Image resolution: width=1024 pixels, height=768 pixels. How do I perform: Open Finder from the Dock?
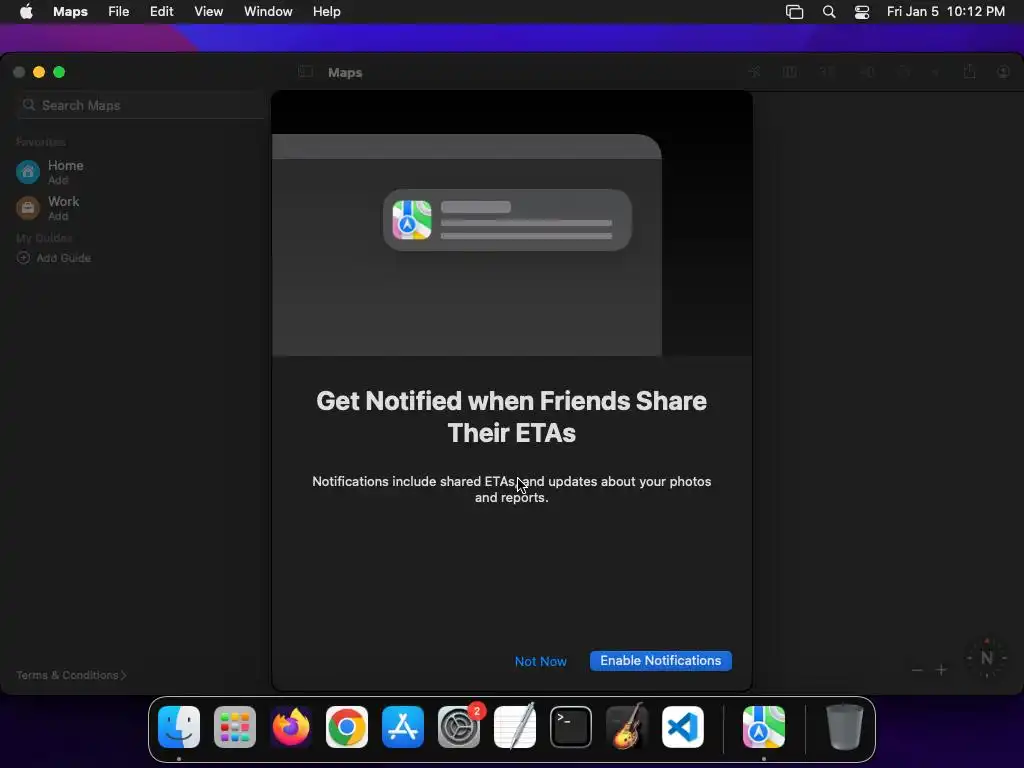click(x=179, y=727)
